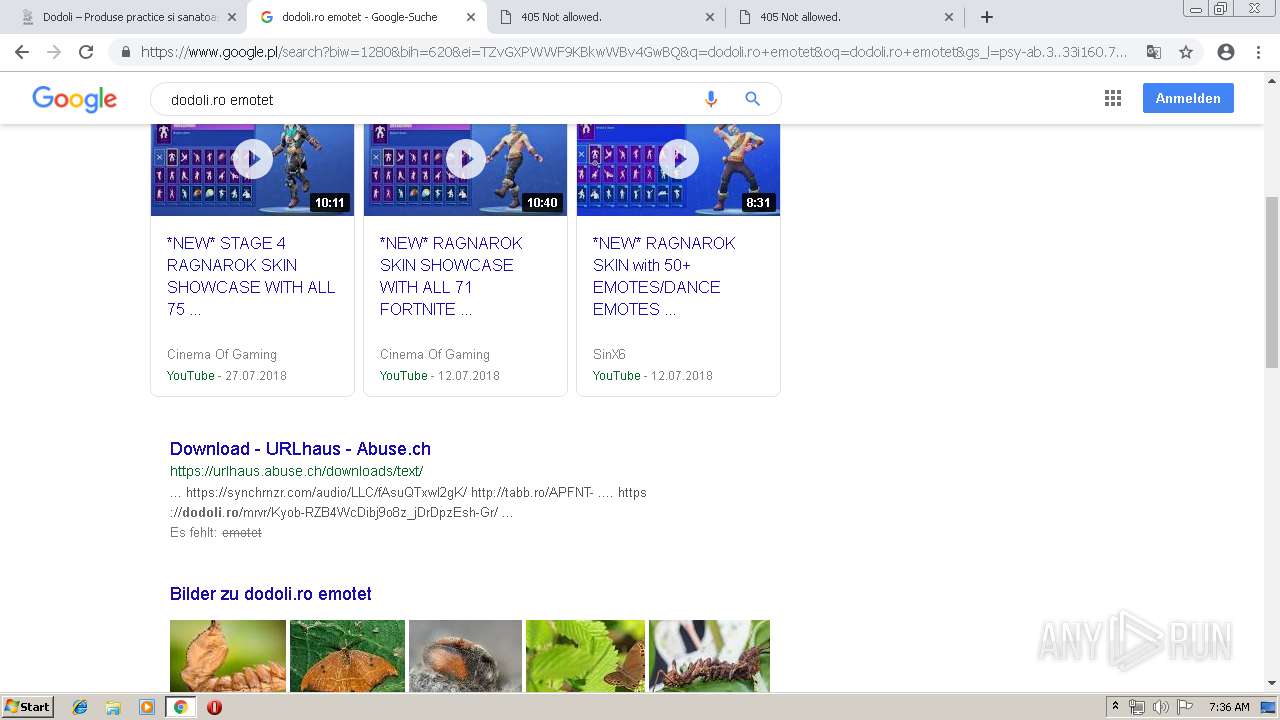Screen dimensions: 1280x720
Task: Close the Google-Suche tab
Action: coord(471,17)
